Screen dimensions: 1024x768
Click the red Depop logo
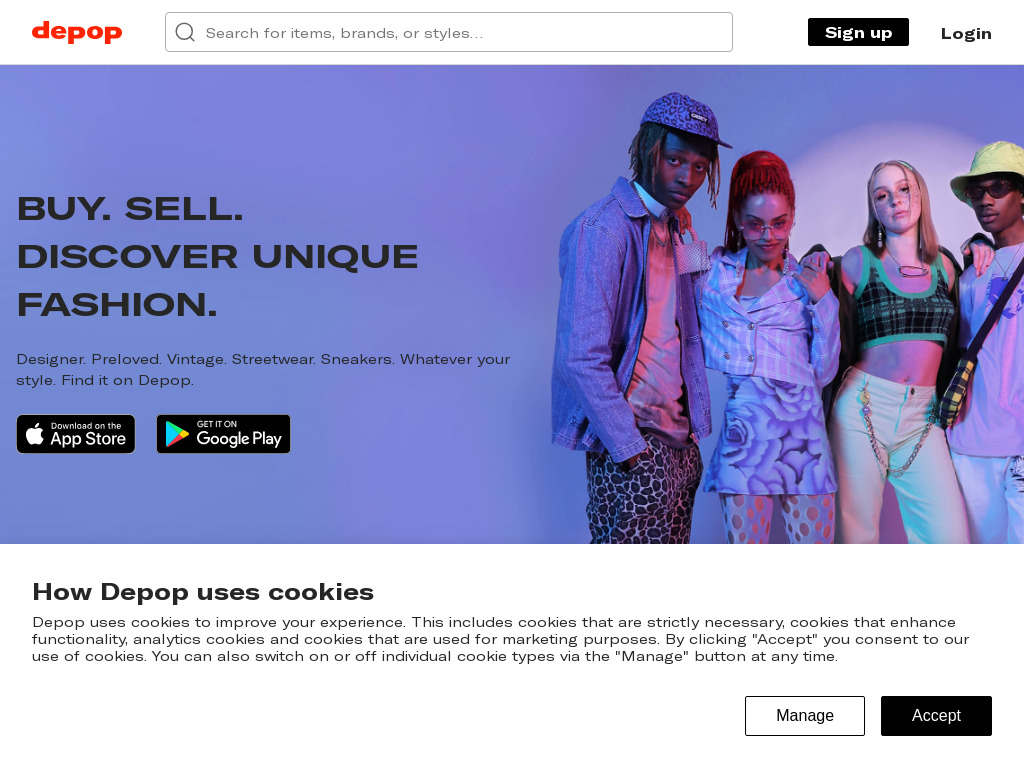tap(76, 32)
